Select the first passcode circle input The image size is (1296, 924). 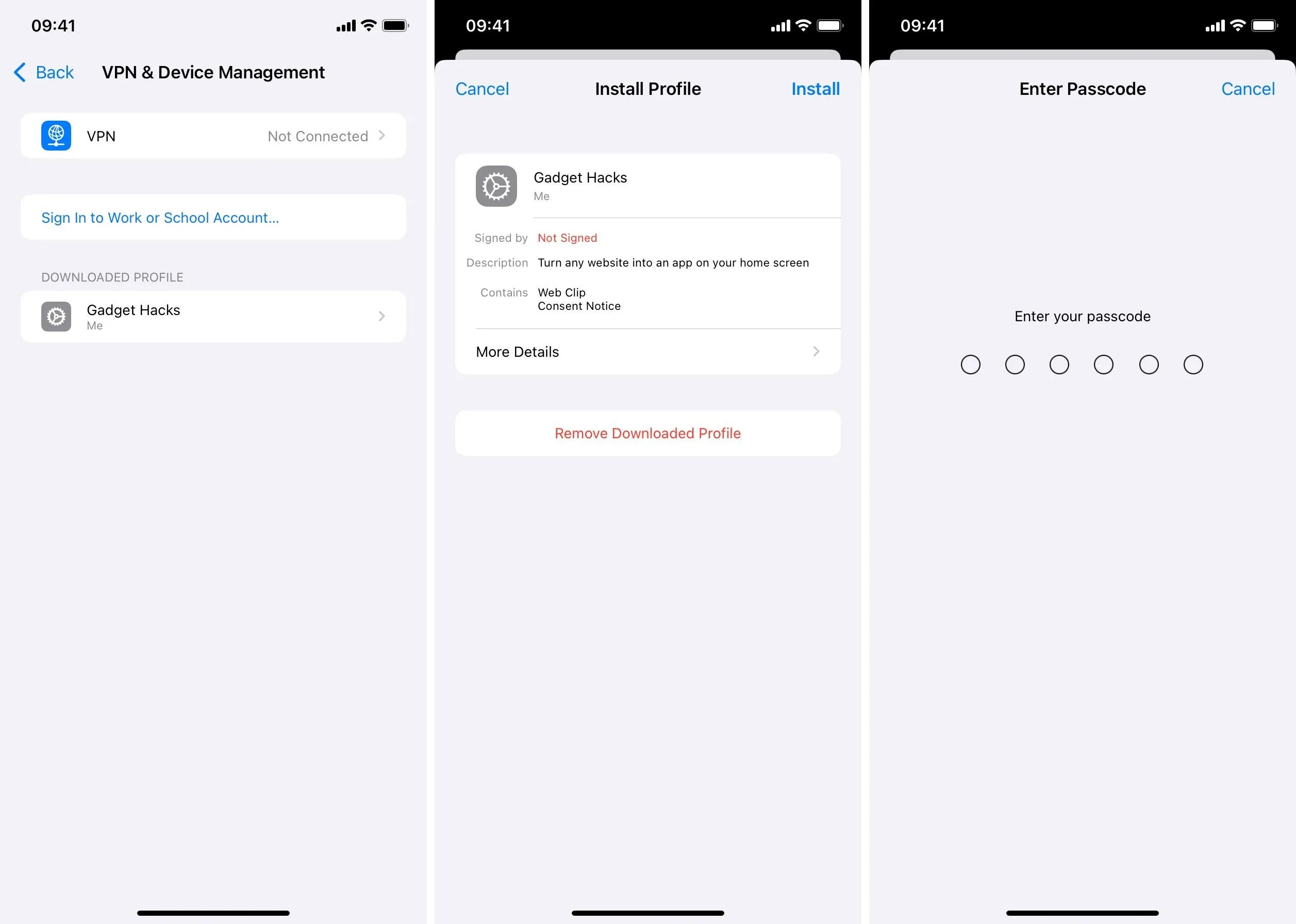tap(971, 364)
